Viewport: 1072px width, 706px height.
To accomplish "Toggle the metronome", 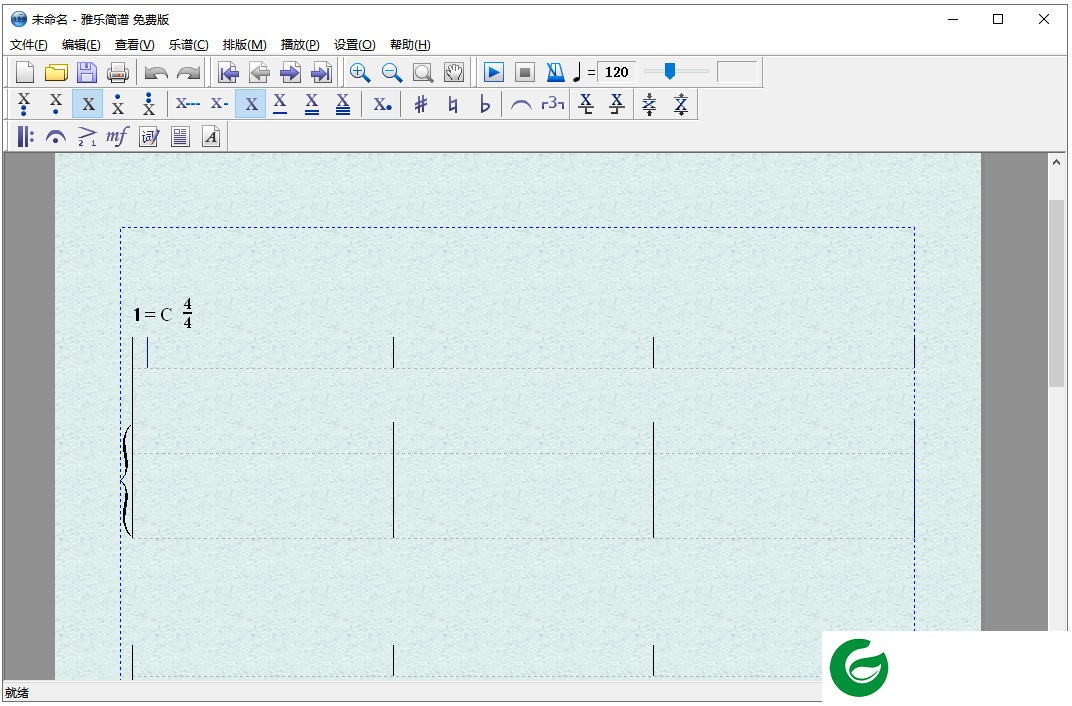I will coord(555,72).
